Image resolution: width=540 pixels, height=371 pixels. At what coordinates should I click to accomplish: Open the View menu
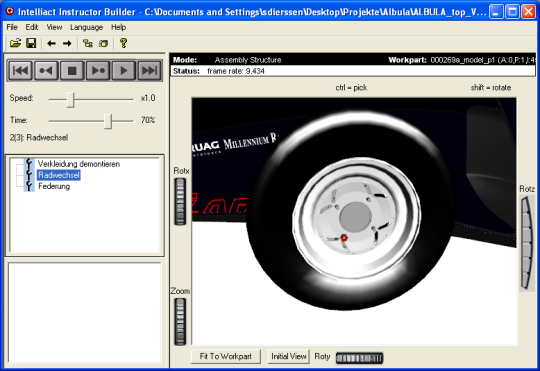(54, 27)
